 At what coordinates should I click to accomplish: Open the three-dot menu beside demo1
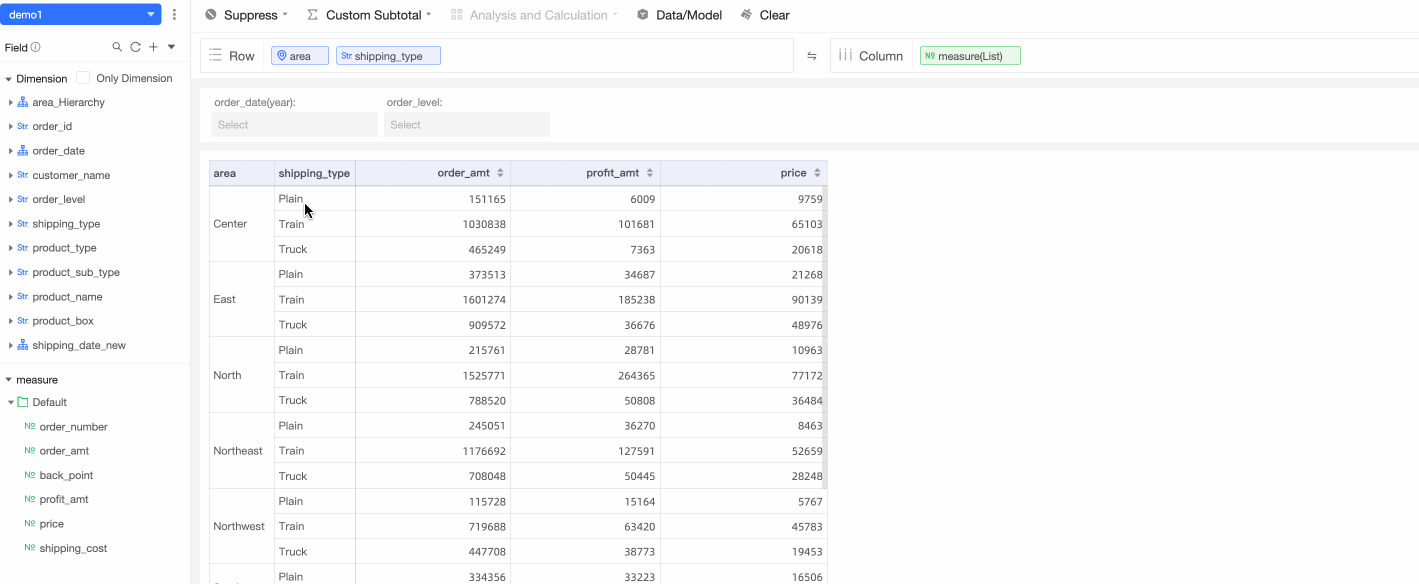pyautogui.click(x=175, y=15)
